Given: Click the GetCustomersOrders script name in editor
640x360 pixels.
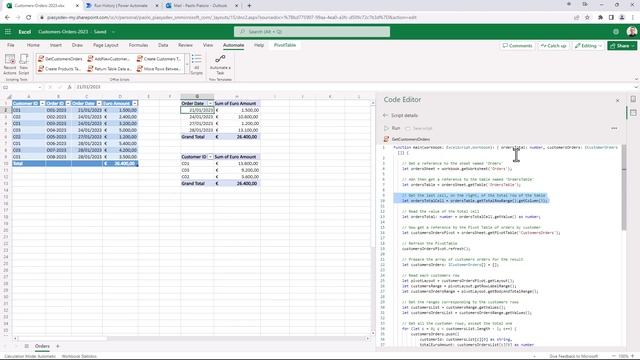Looking at the screenshot, I should [411, 139].
